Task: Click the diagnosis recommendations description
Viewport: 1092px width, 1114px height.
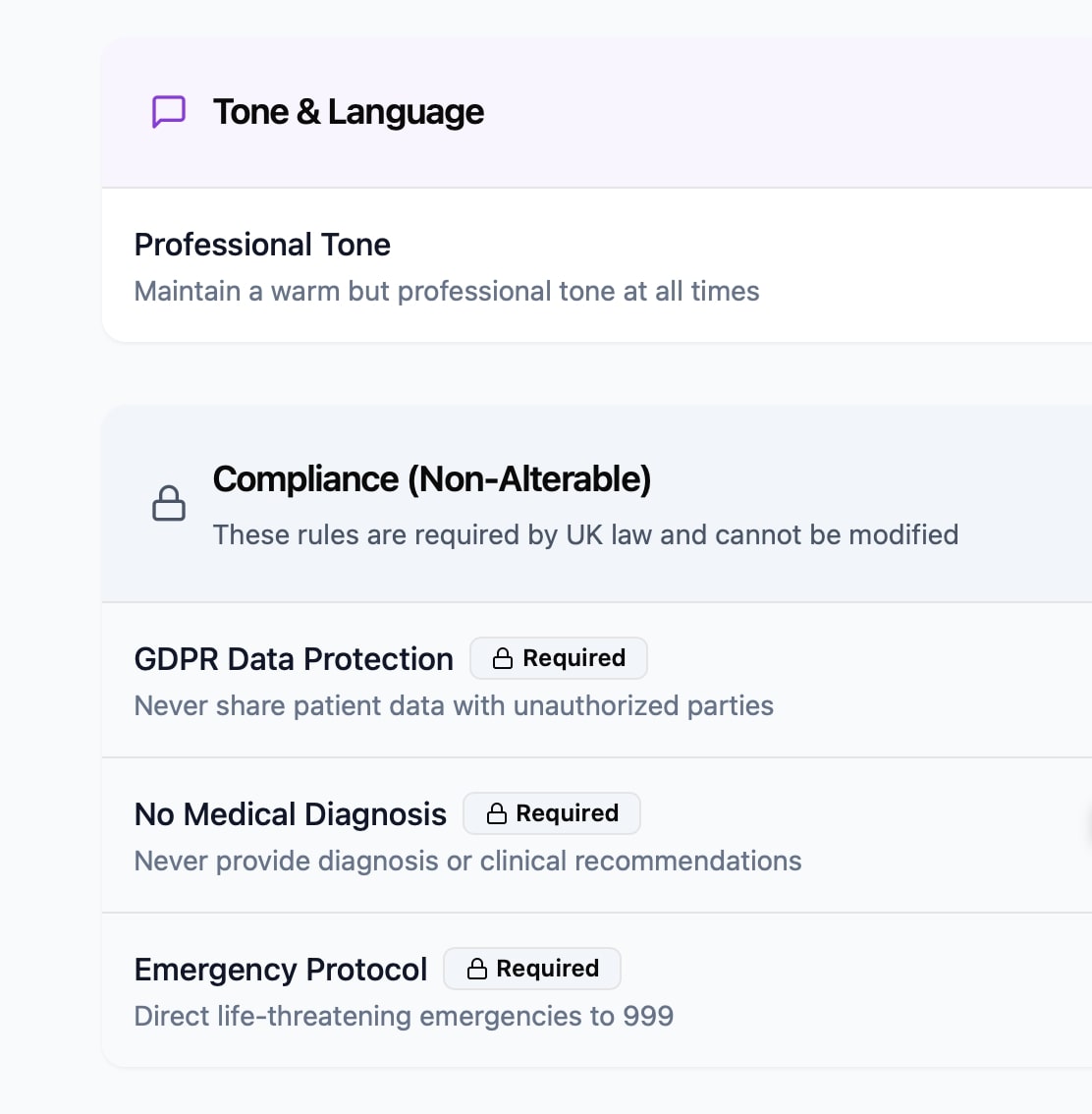Action: coord(467,862)
